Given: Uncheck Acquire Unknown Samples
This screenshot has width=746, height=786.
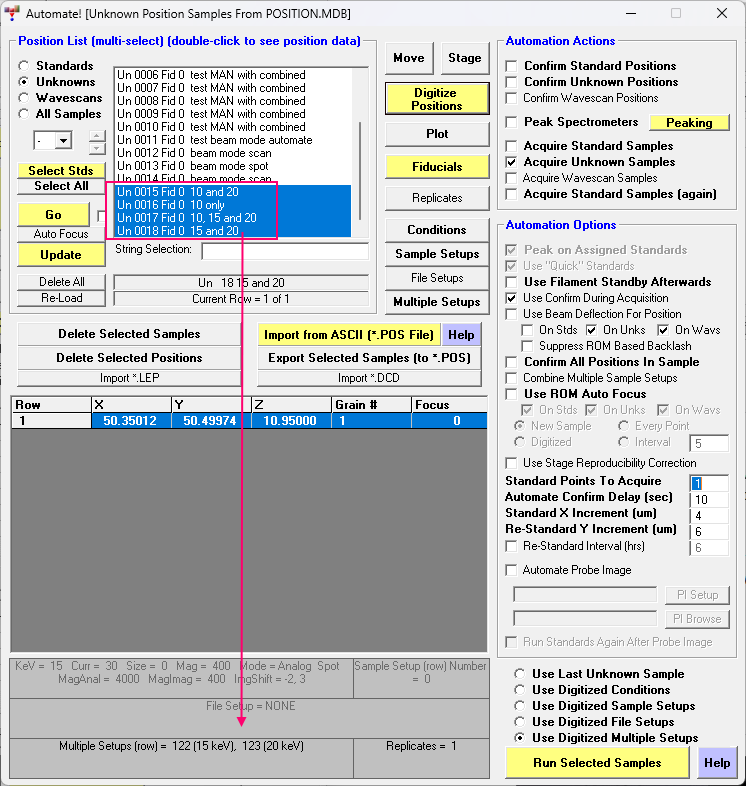Looking at the screenshot, I should 512,162.
